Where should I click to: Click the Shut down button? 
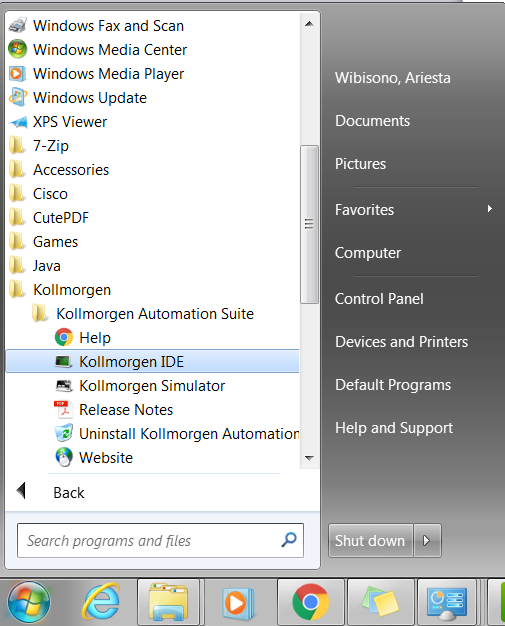point(370,541)
